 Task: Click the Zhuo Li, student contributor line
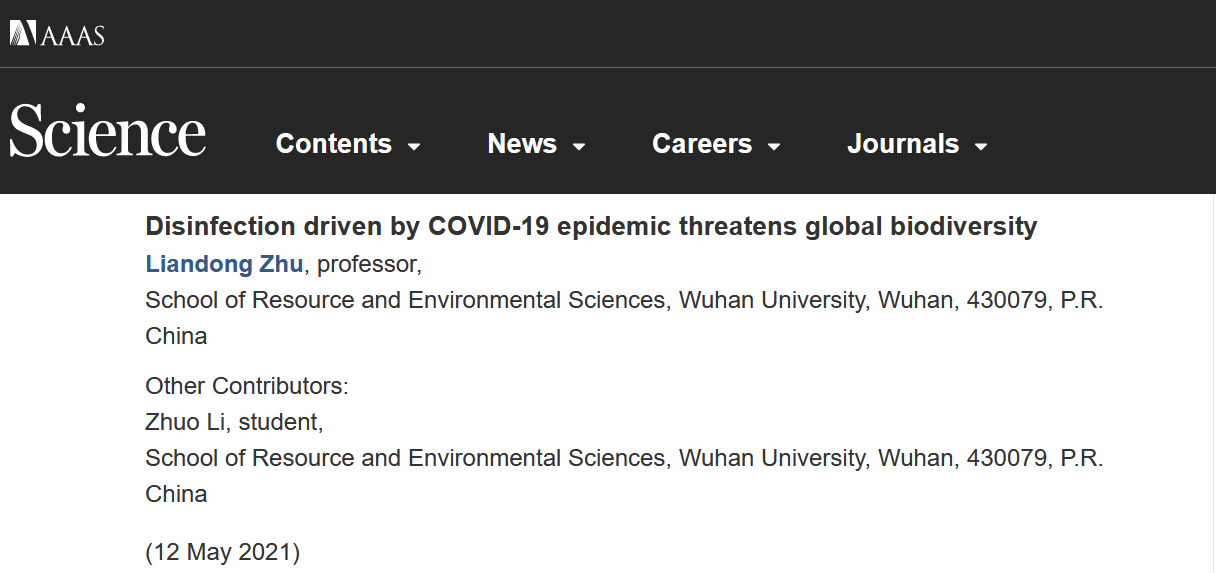[x=234, y=422]
